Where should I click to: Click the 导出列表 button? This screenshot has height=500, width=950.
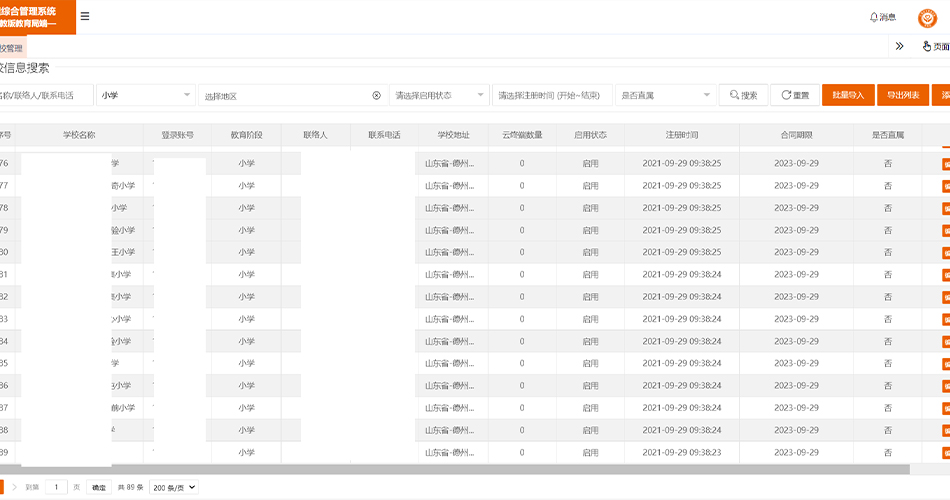[x=902, y=96]
